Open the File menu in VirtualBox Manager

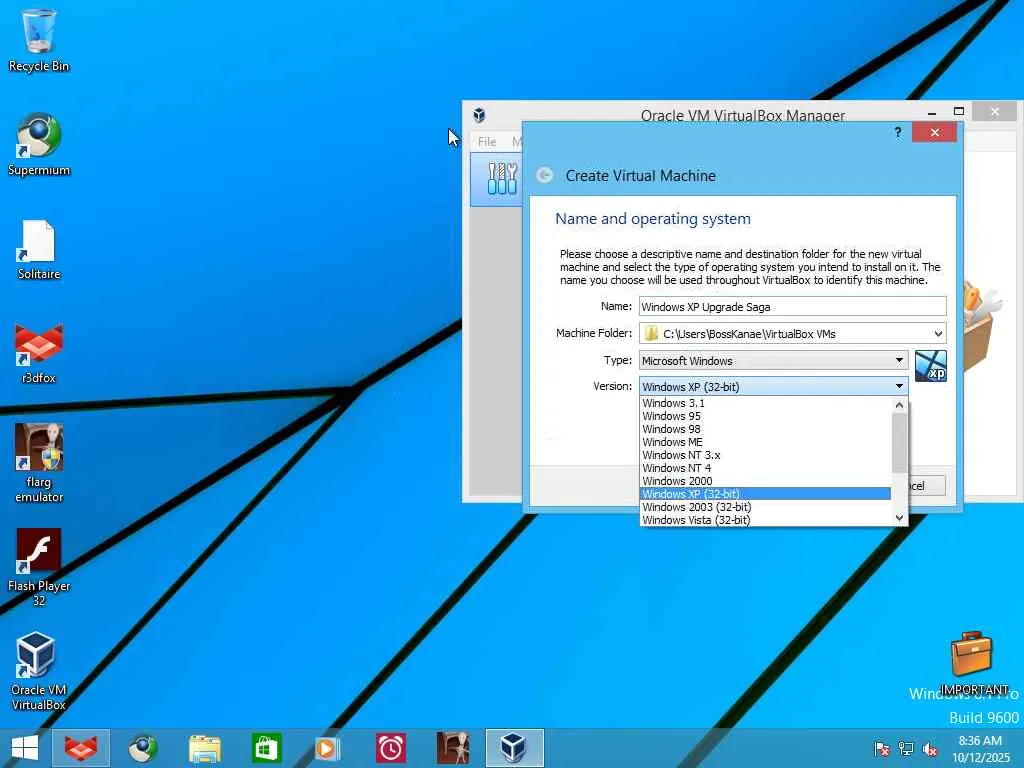pyautogui.click(x=487, y=142)
